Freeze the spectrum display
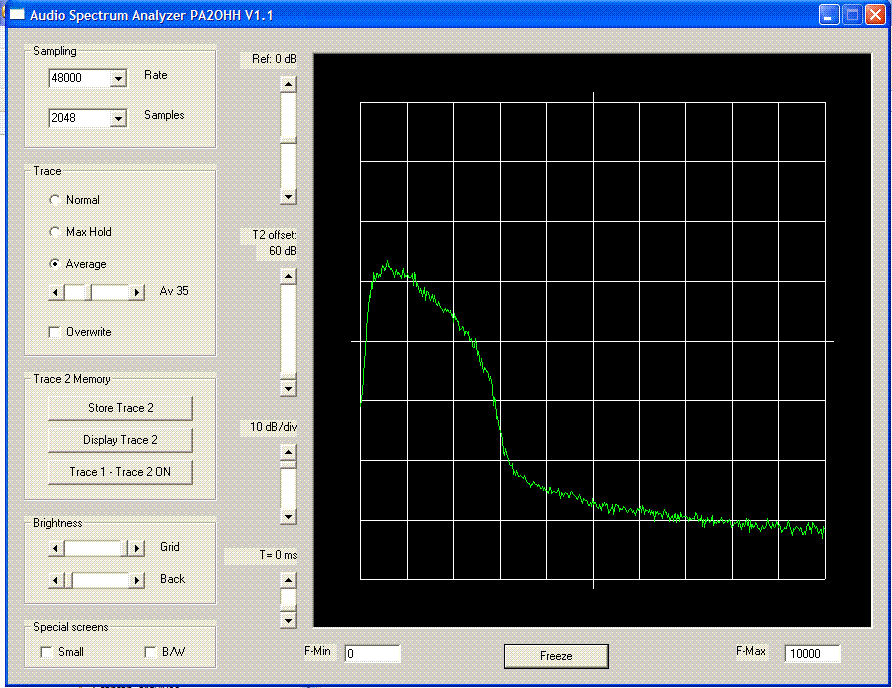Viewport: 892px width, 688px height. pos(556,656)
